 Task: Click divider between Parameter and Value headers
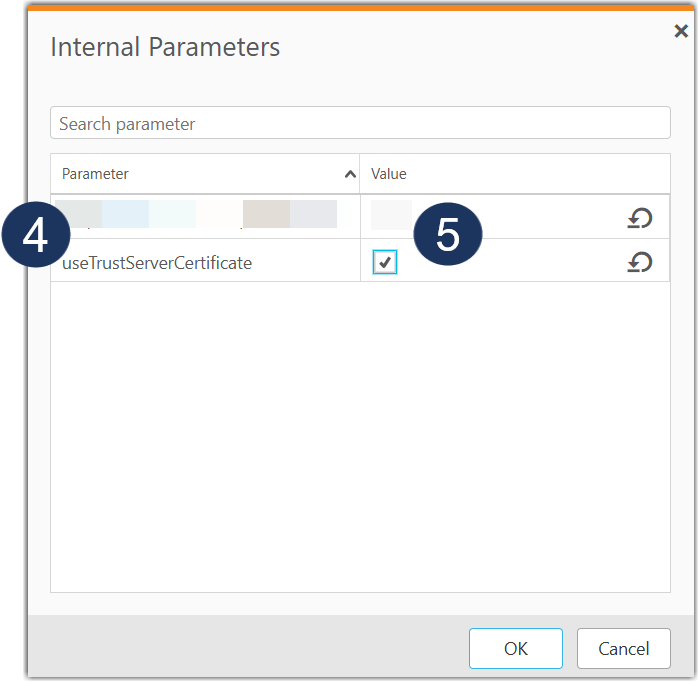pyautogui.click(x=360, y=174)
